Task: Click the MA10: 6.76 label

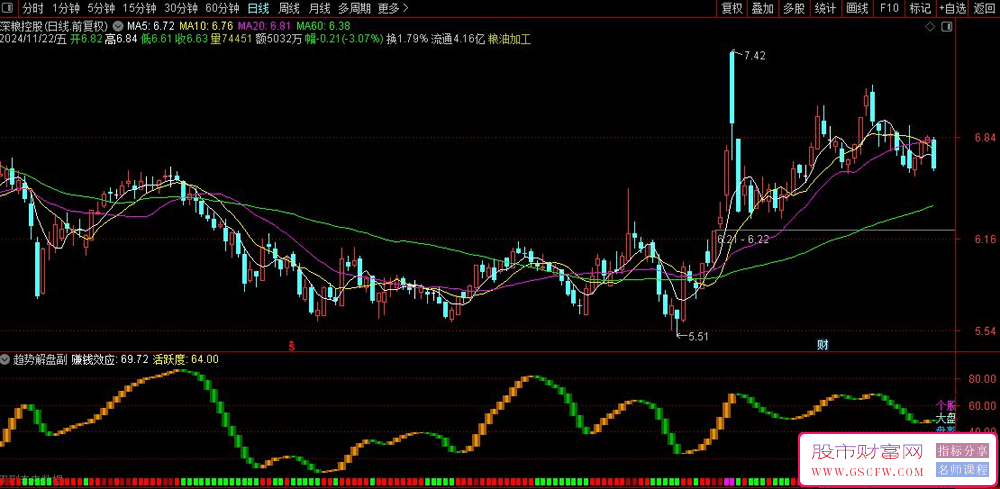Action: point(205,26)
